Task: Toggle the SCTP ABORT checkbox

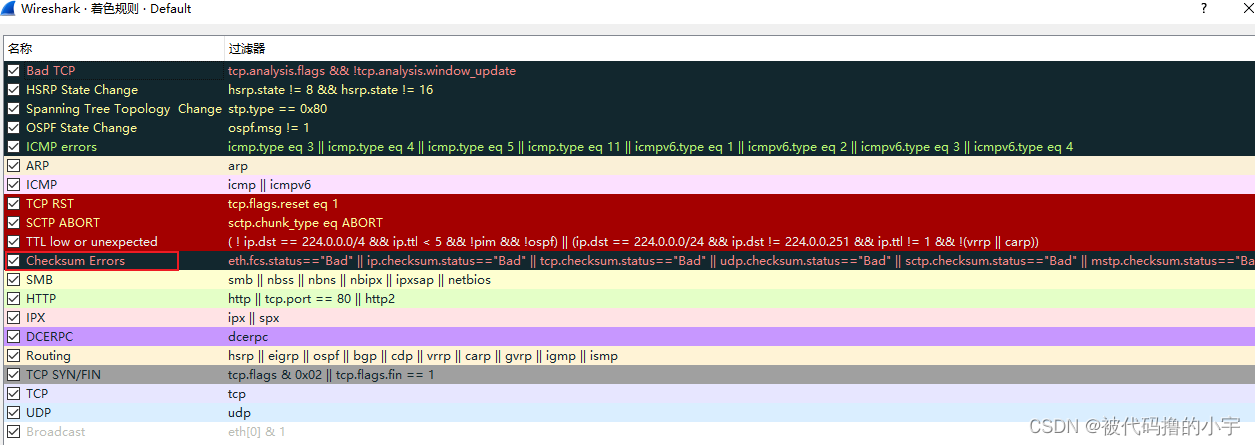Action: click(13, 223)
